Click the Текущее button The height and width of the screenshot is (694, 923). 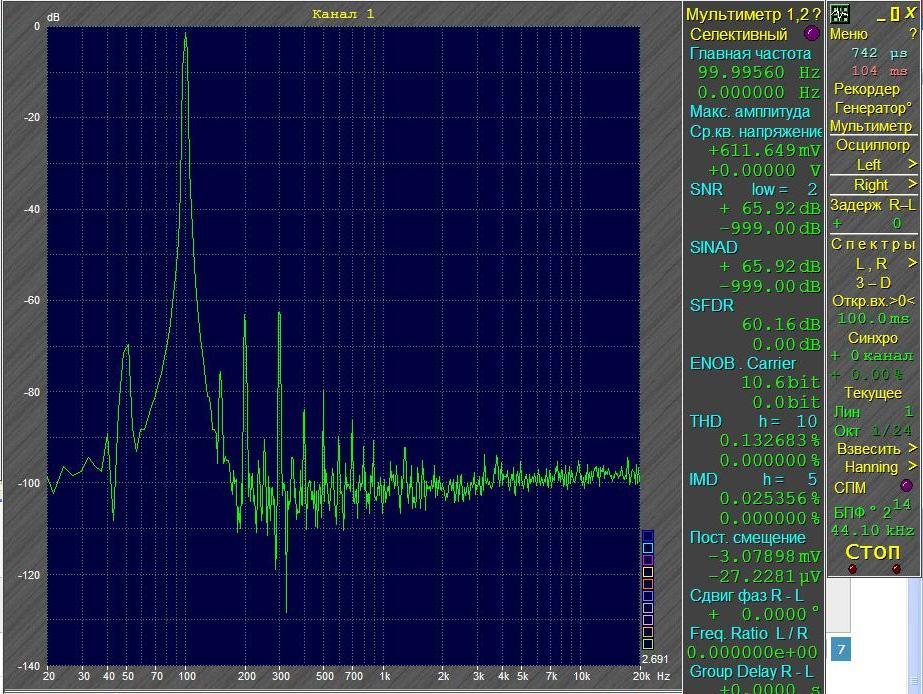coord(872,393)
